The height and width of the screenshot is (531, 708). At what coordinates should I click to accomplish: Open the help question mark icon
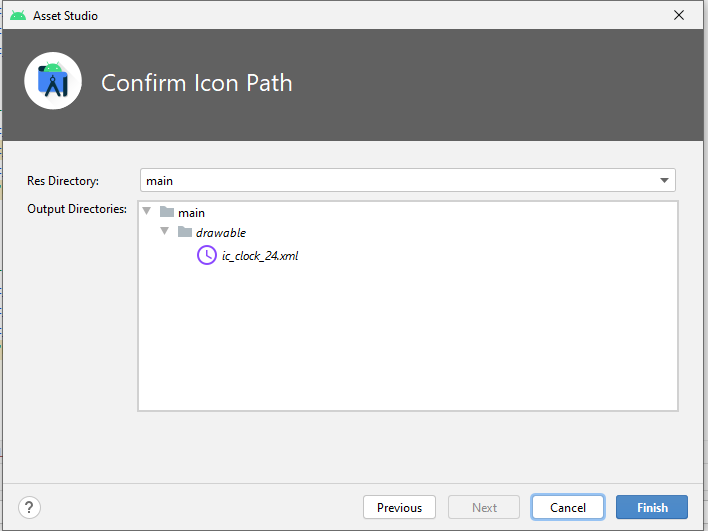click(29, 507)
